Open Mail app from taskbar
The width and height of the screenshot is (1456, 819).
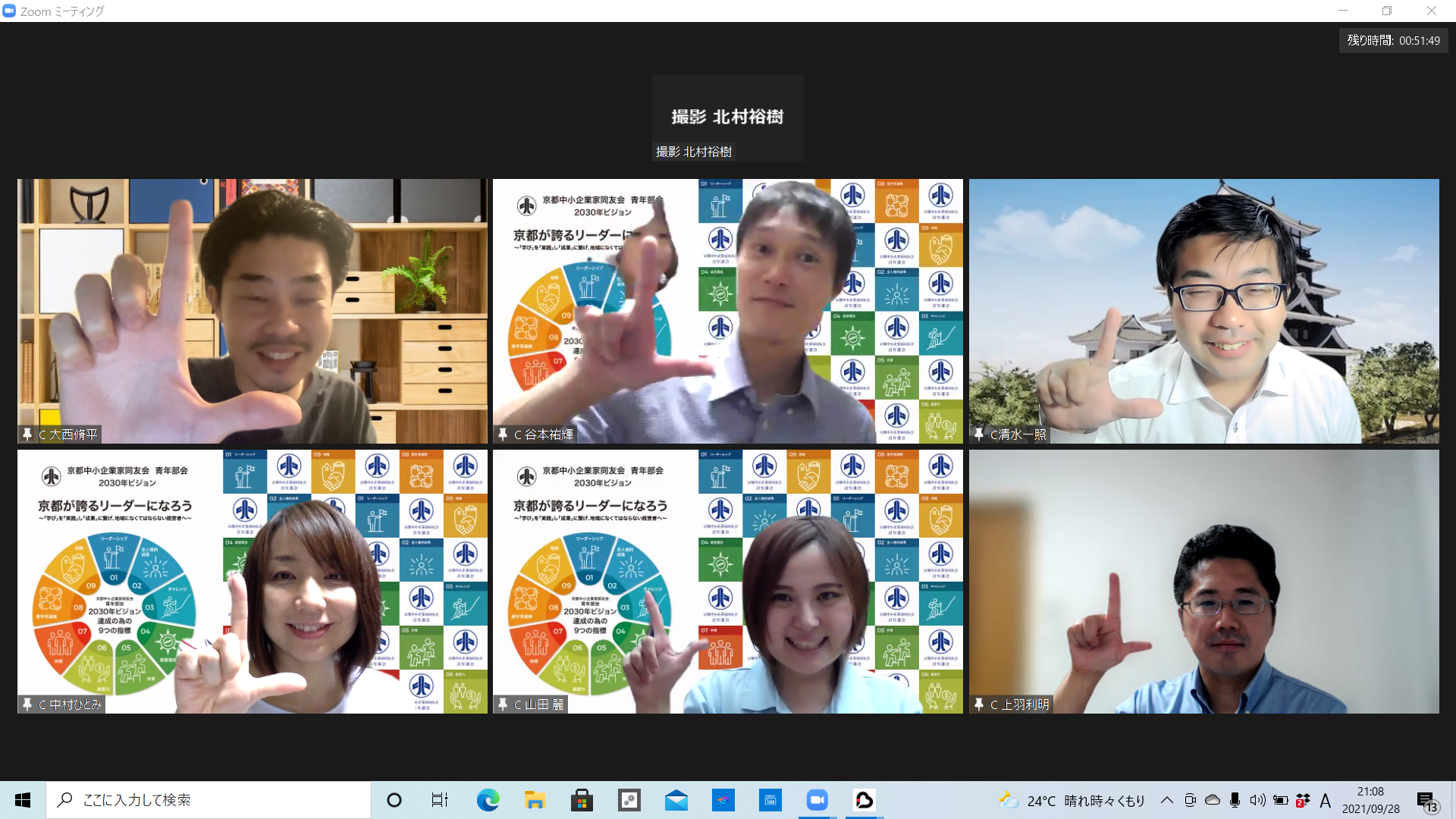(x=676, y=800)
